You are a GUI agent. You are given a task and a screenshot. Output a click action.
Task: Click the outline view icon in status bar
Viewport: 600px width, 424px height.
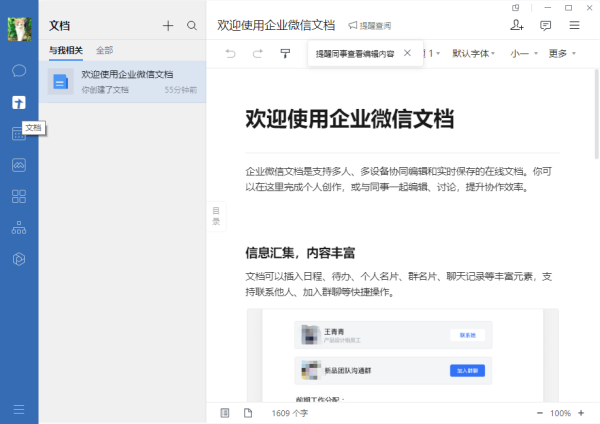click(x=225, y=413)
